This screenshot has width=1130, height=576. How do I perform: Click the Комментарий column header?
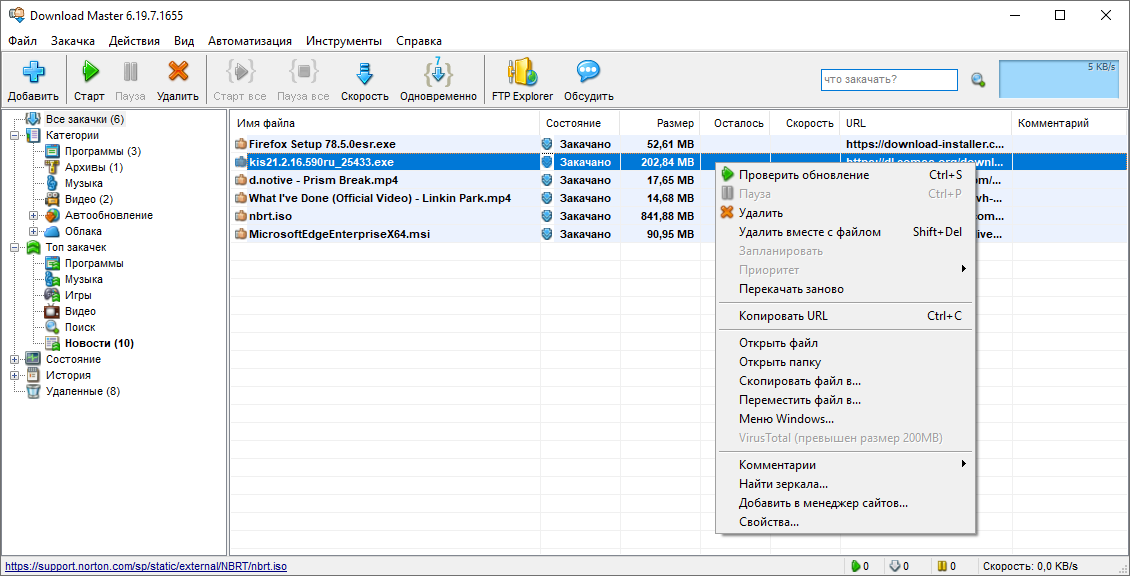[1069, 123]
